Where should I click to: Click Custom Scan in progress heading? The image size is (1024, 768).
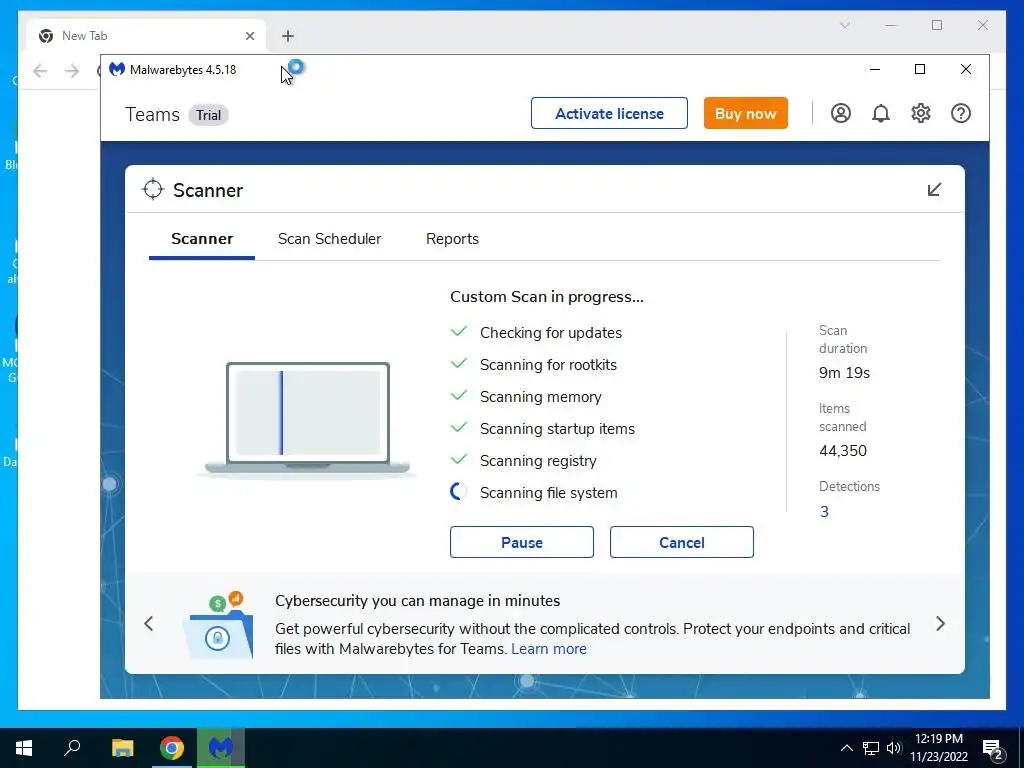coord(547,296)
